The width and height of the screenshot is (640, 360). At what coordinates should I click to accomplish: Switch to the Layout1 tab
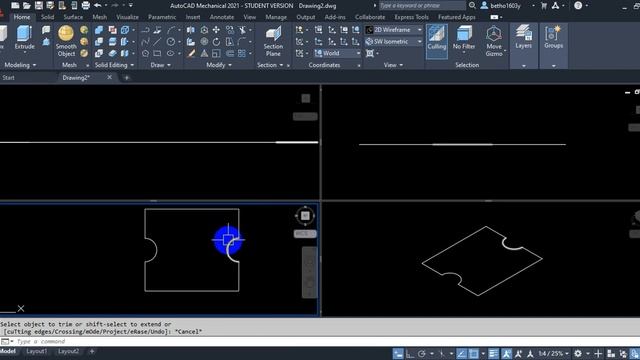(36, 351)
